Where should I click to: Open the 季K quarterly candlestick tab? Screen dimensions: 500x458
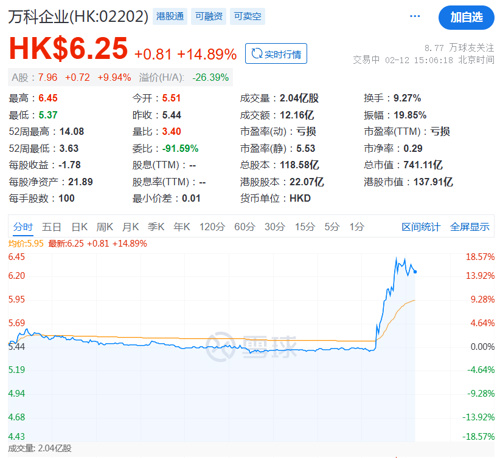coord(156,227)
